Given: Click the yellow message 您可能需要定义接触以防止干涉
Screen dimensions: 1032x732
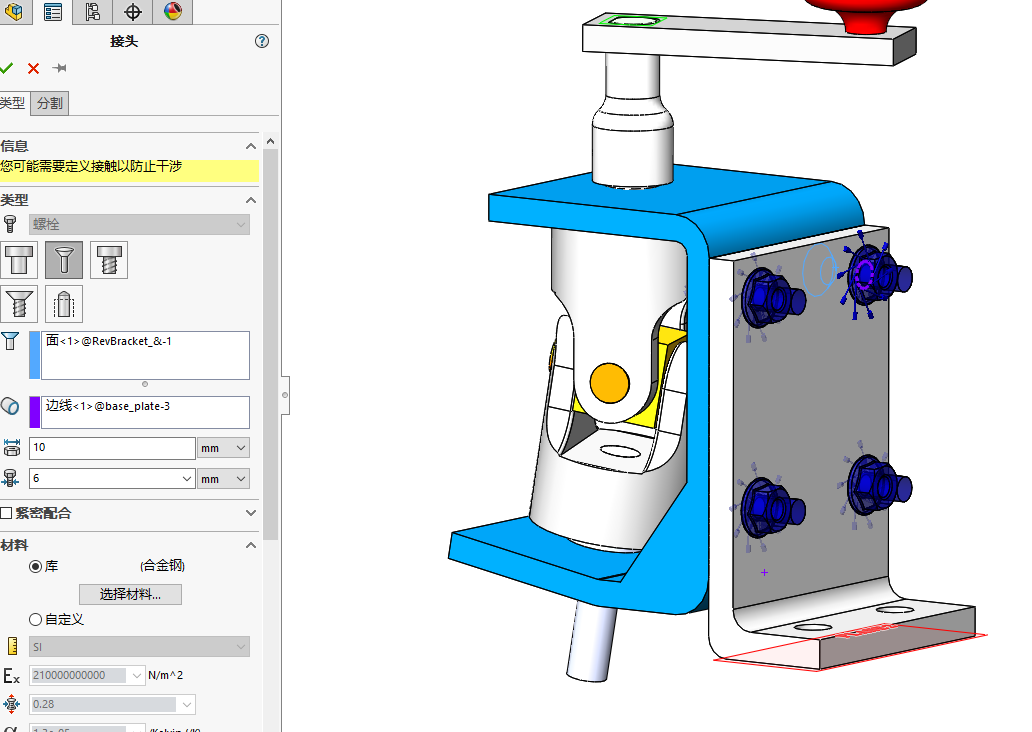Looking at the screenshot, I should click(x=91, y=166).
